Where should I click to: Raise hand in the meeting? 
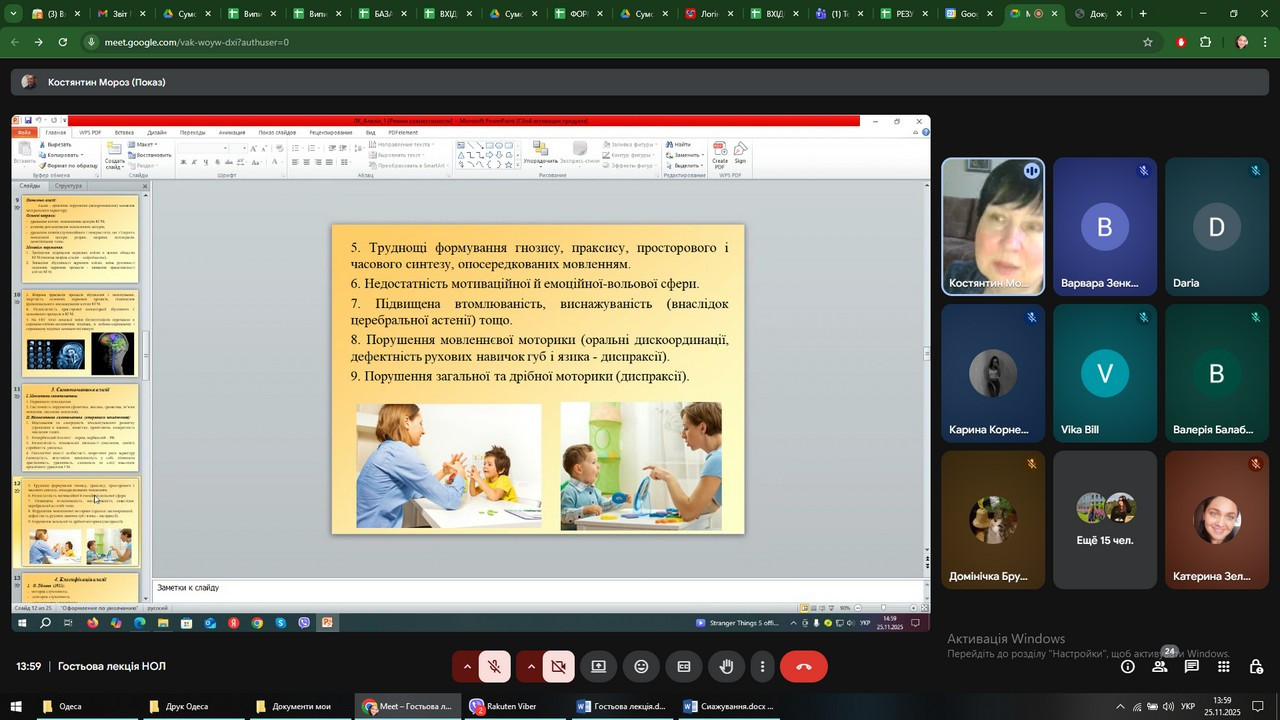tap(727, 666)
